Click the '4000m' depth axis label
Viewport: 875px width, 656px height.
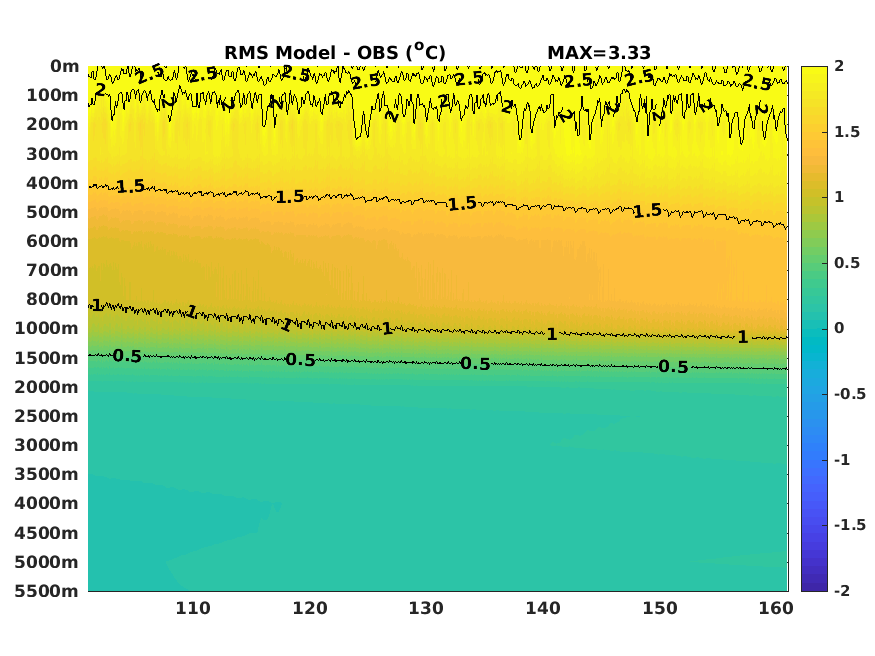(x=47, y=503)
